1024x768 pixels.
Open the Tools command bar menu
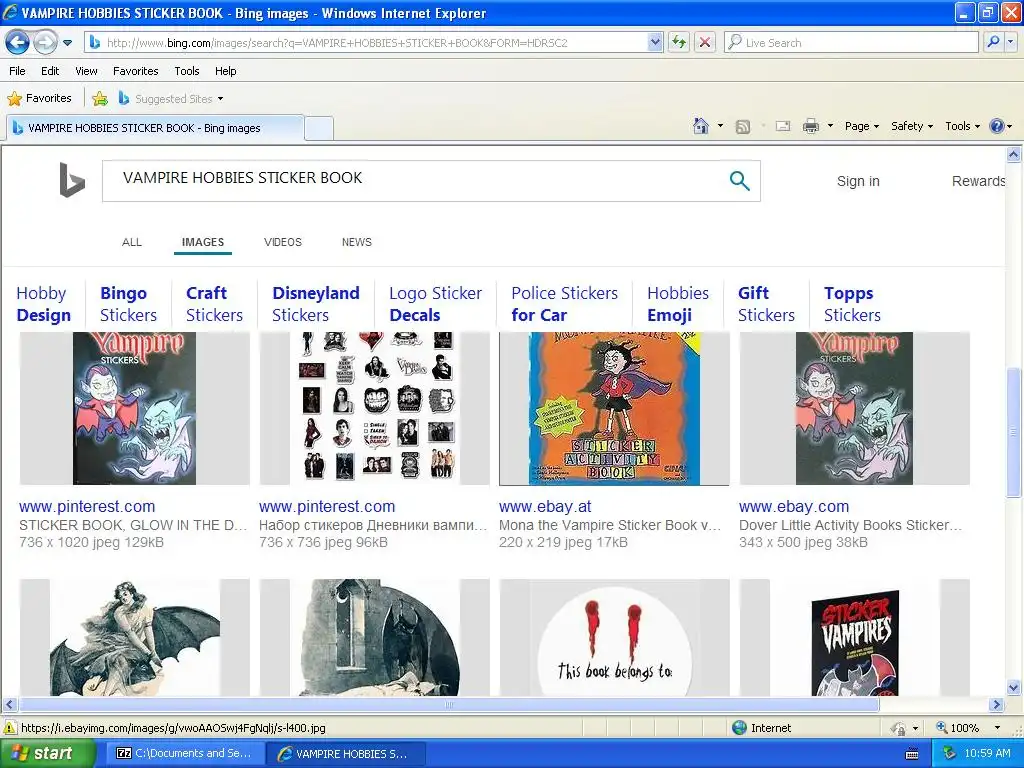coord(963,126)
